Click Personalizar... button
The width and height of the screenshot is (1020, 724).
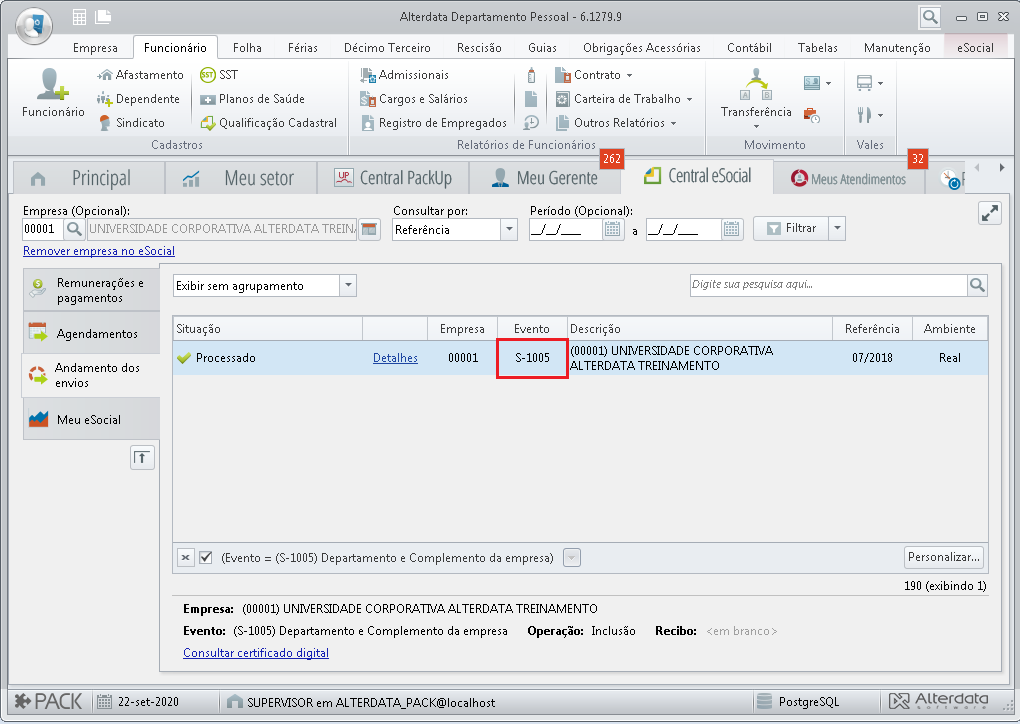943,557
